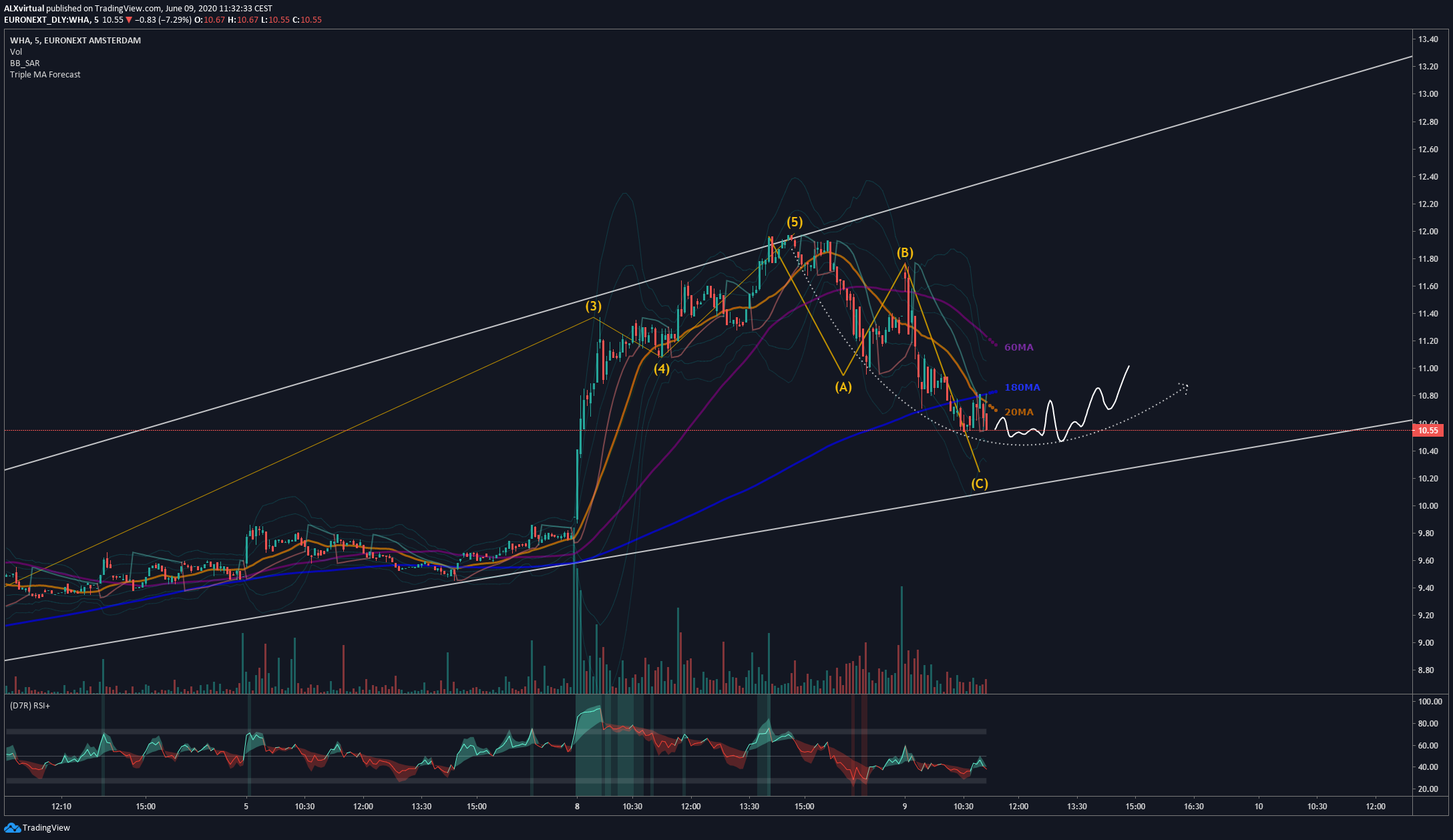Click the 60MA purple label
Screen dimensions: 1453x840
coord(1019,347)
